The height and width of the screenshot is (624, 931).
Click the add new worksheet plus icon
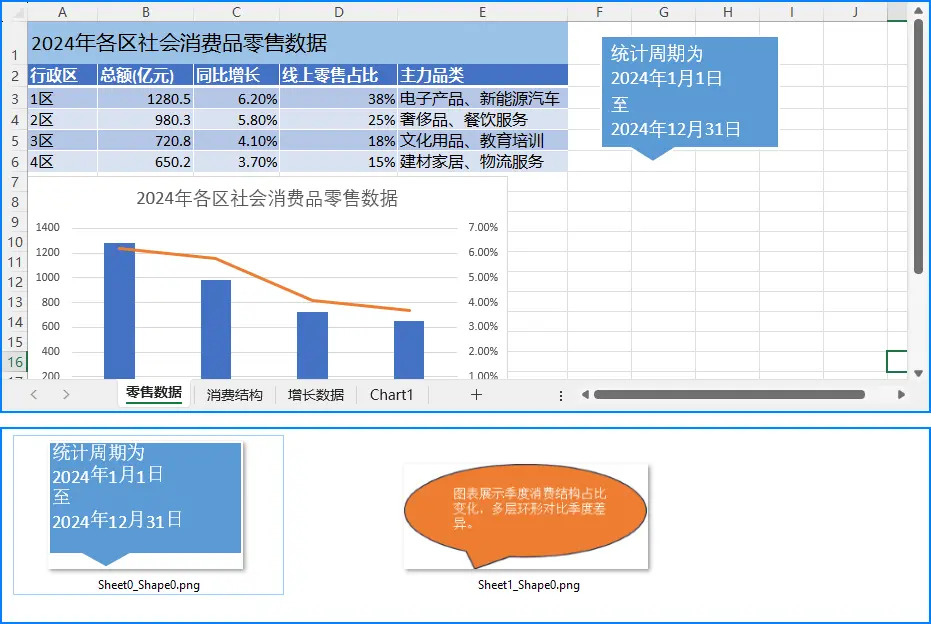coord(477,394)
